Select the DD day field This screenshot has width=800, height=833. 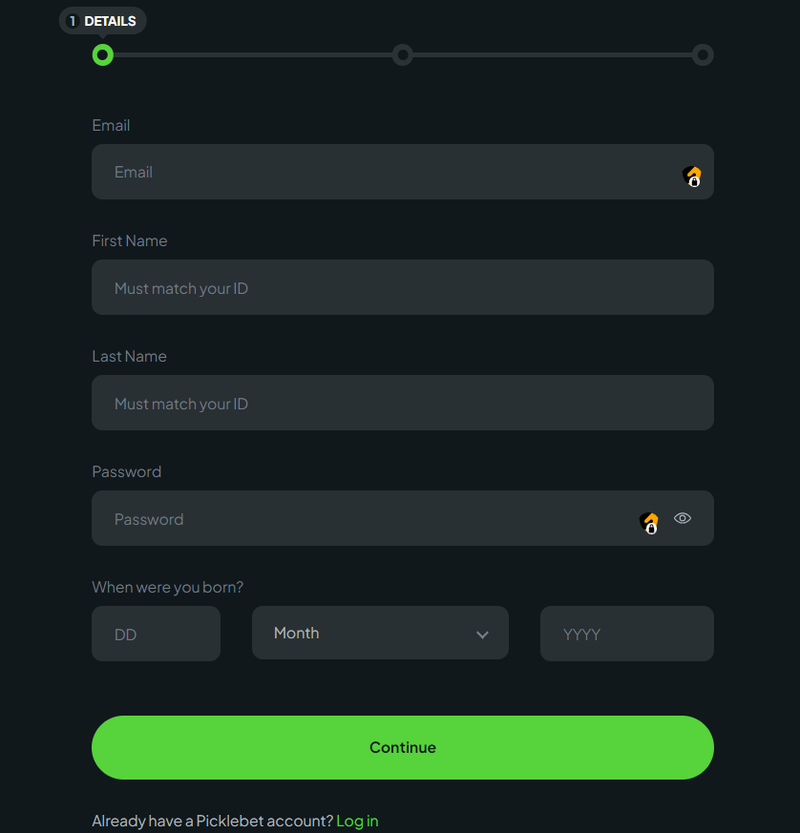pyautogui.click(x=156, y=634)
